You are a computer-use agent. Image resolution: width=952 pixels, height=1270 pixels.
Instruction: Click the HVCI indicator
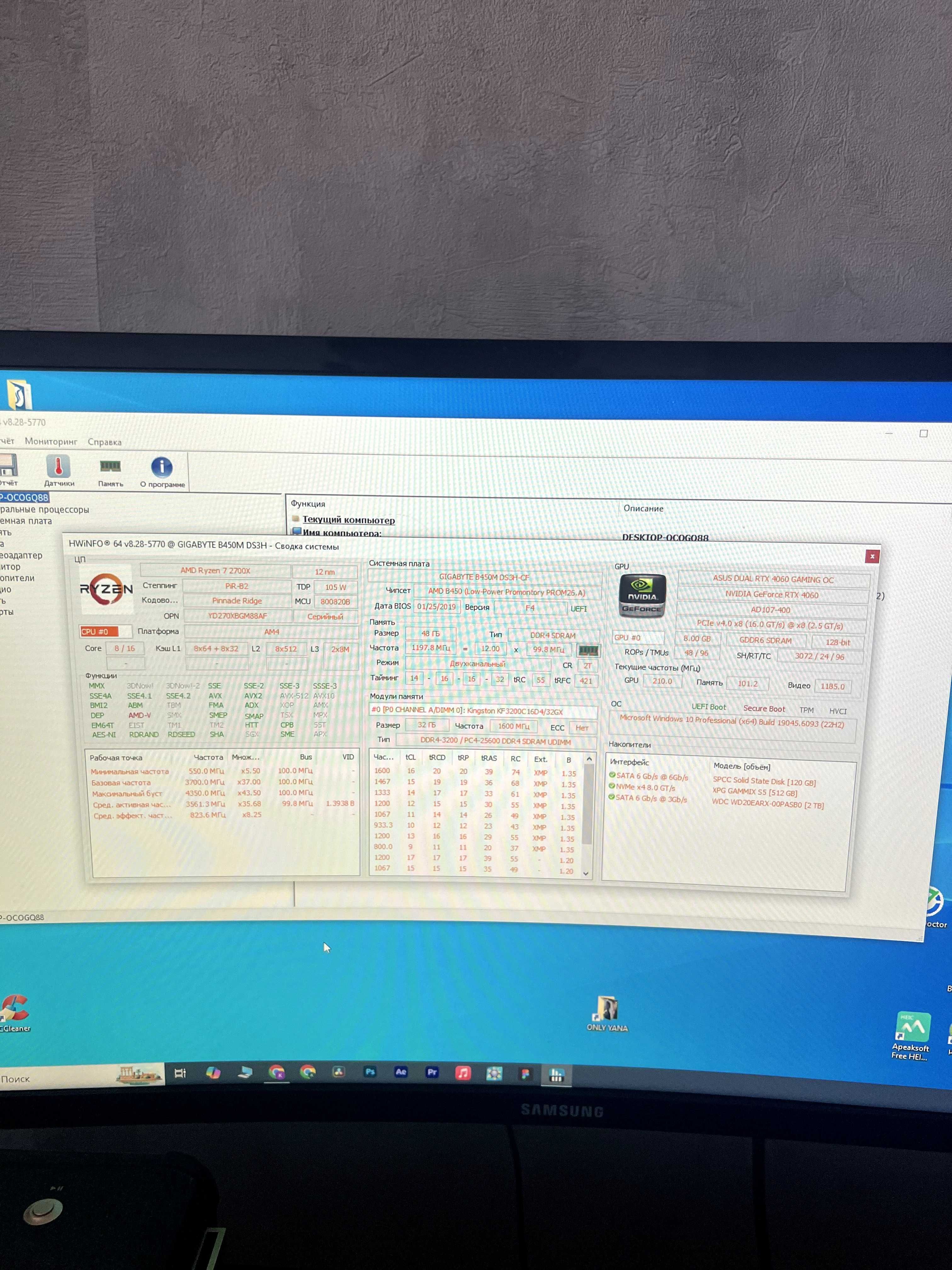pos(837,711)
